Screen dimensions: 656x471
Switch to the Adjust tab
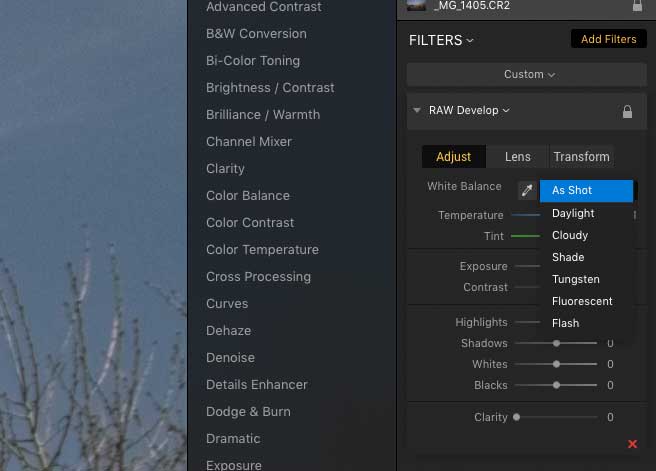pyautogui.click(x=454, y=156)
